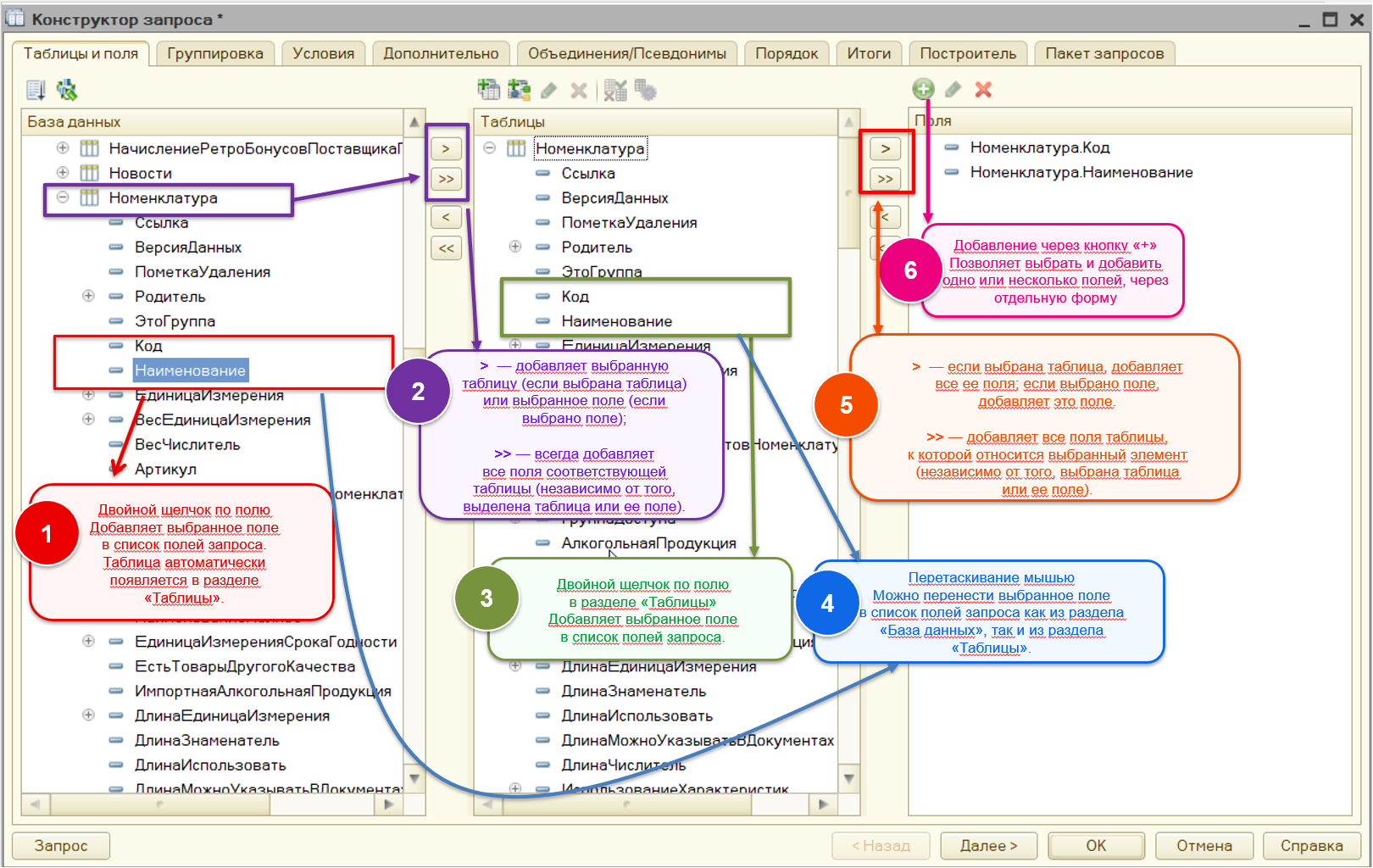Screen dimensions: 1373x868
Task: Click the >> button between Таблицы and Поля
Action: (x=886, y=179)
